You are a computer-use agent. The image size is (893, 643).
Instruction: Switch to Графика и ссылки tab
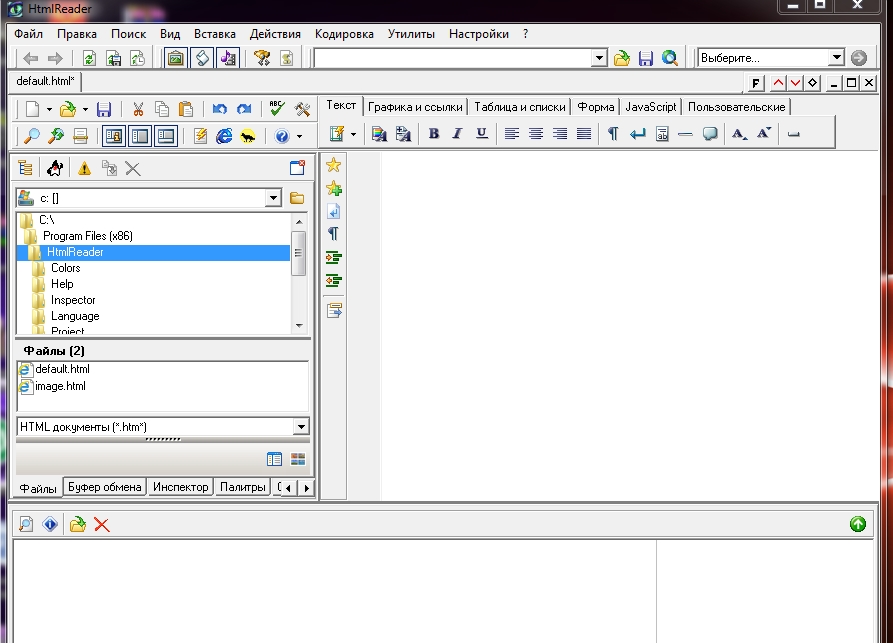click(x=415, y=107)
